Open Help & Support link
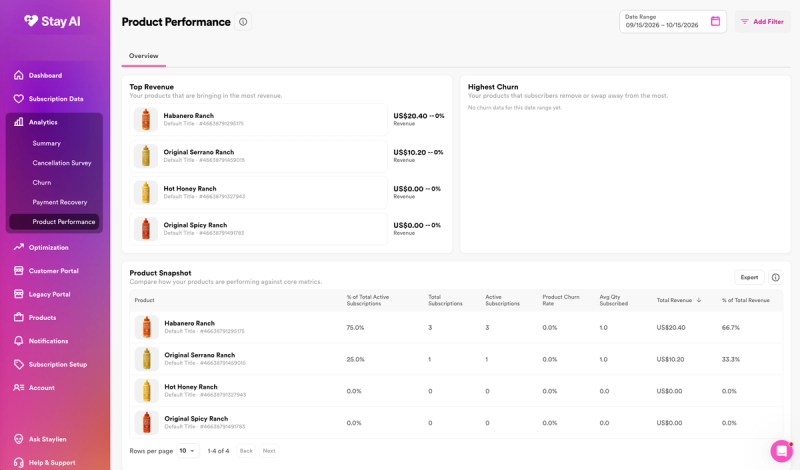This screenshot has width=800, height=470. 52,463
